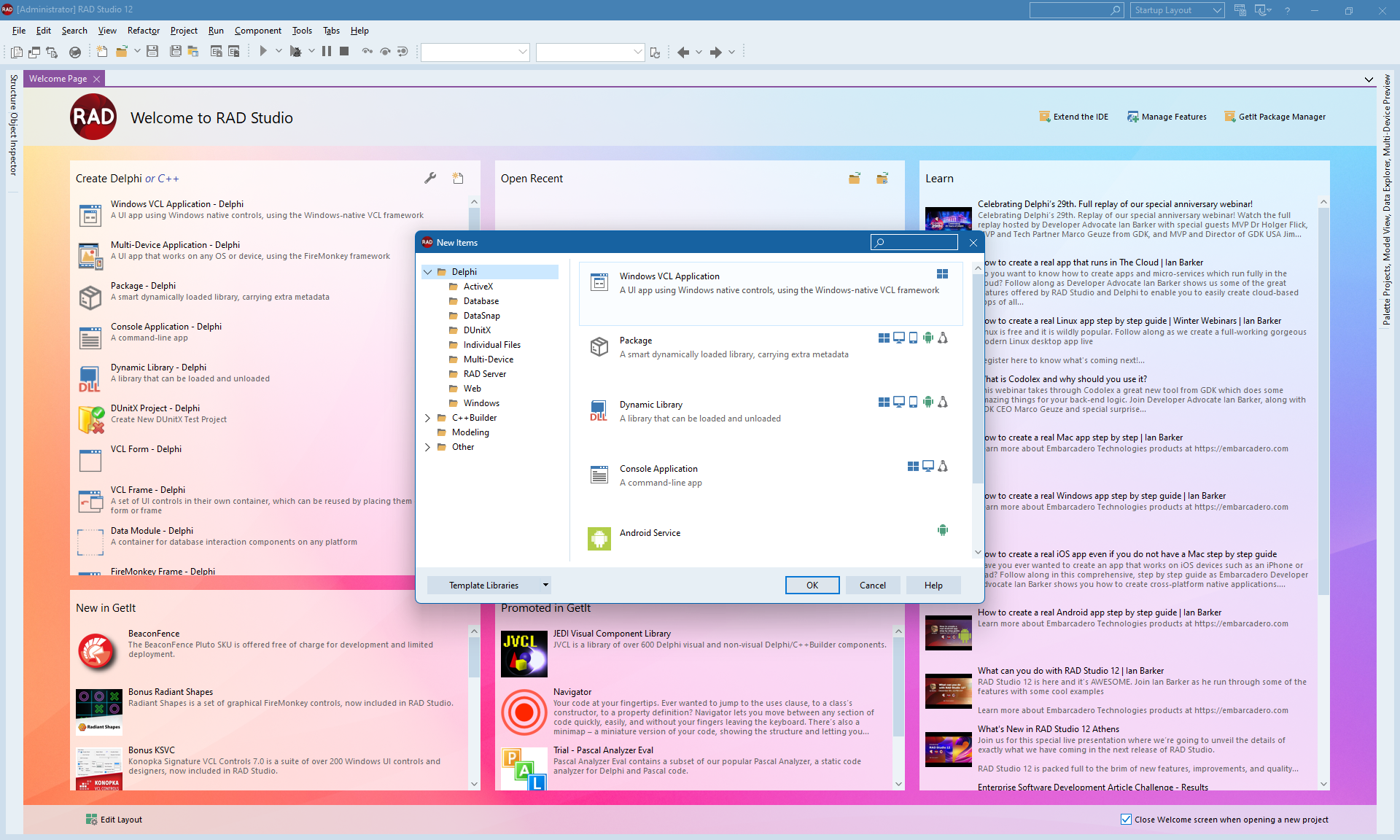
Task: Open the dropdown arrow beside the Run icon
Action: (x=279, y=52)
